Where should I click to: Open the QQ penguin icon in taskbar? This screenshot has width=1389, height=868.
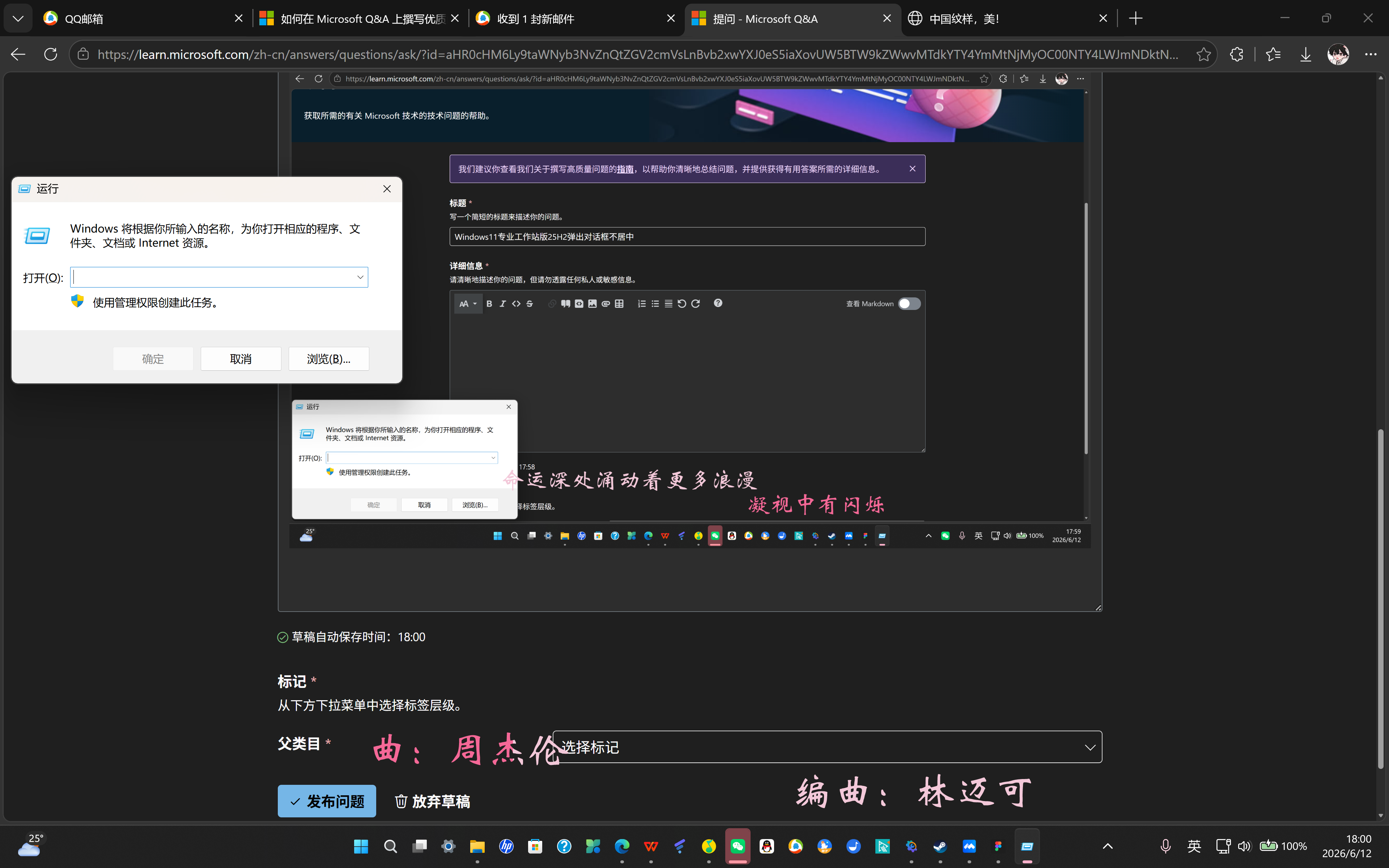767,846
